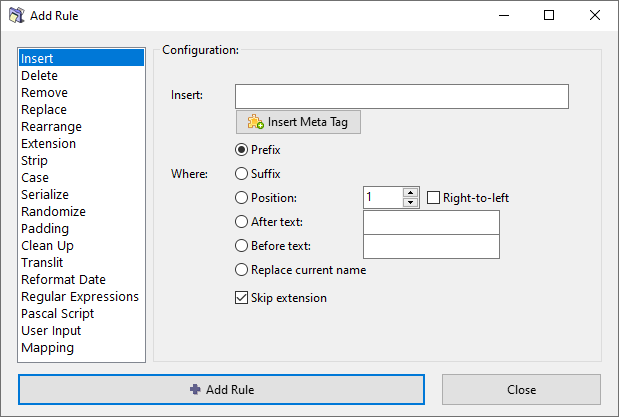
Task: Choose the Padding rule
Action: (81, 228)
